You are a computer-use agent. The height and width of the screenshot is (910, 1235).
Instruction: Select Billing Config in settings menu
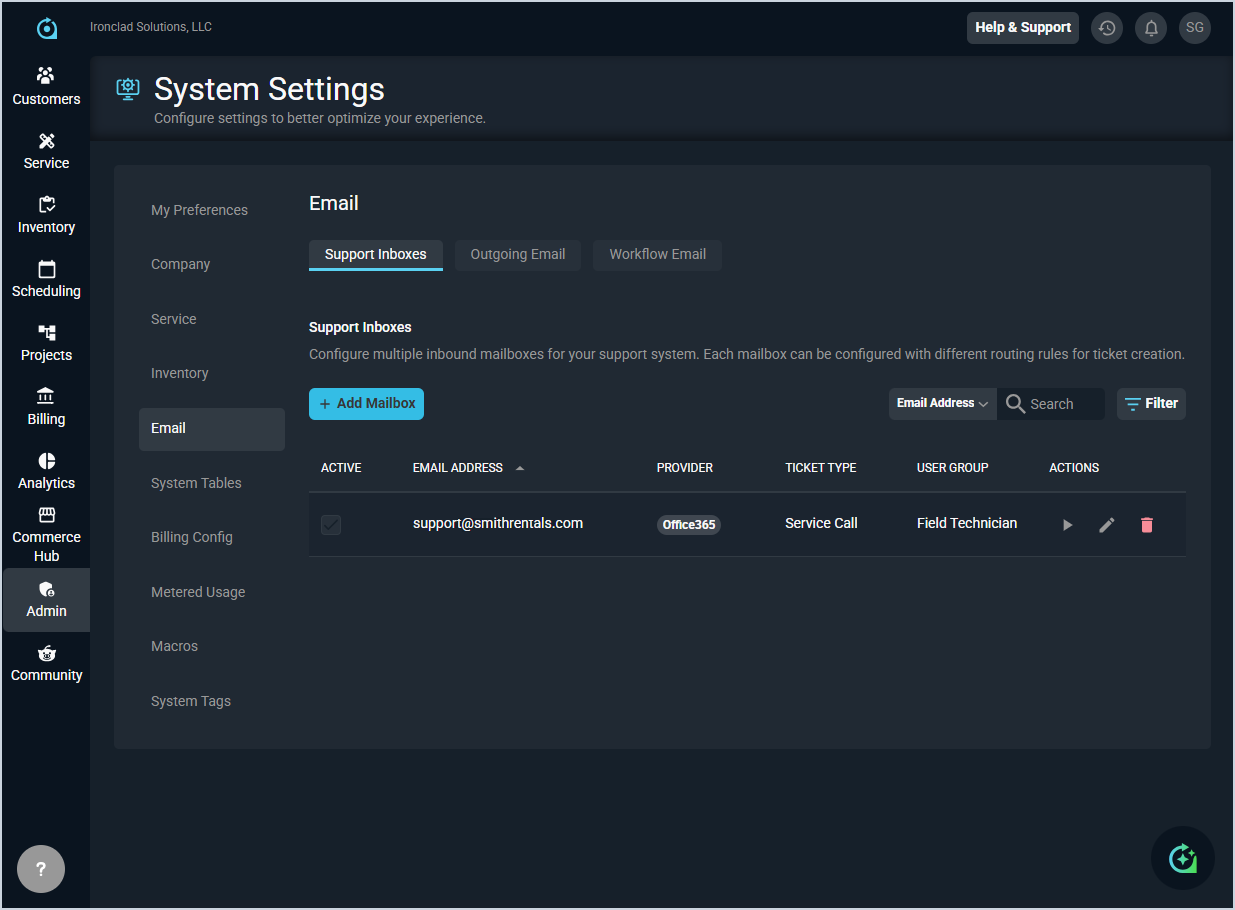click(192, 537)
